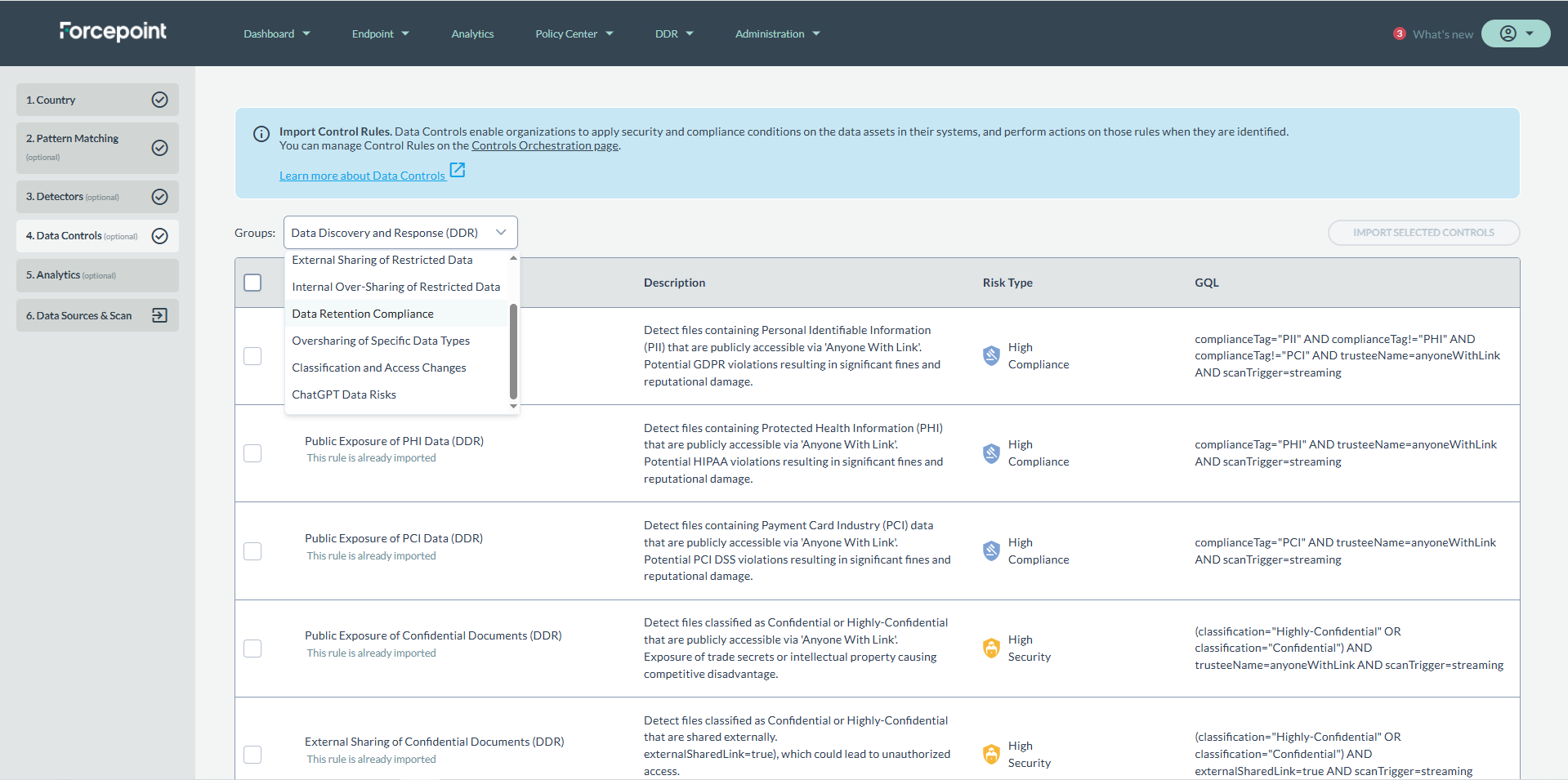1568x780 pixels.
Task: Click Public Exposure of PHI Data (DDR) rule name
Action: tap(394, 441)
